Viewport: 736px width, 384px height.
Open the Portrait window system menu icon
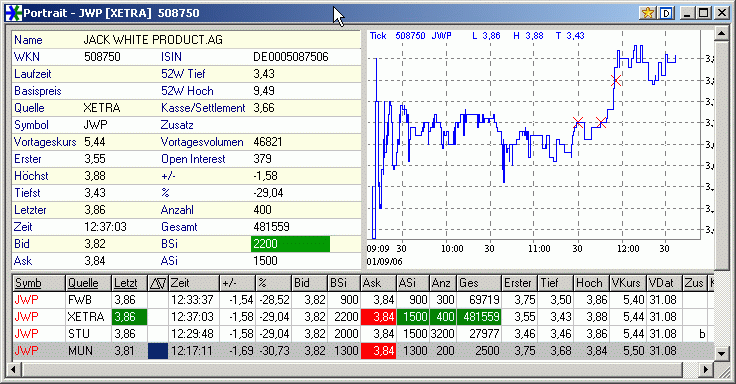(x=14, y=13)
